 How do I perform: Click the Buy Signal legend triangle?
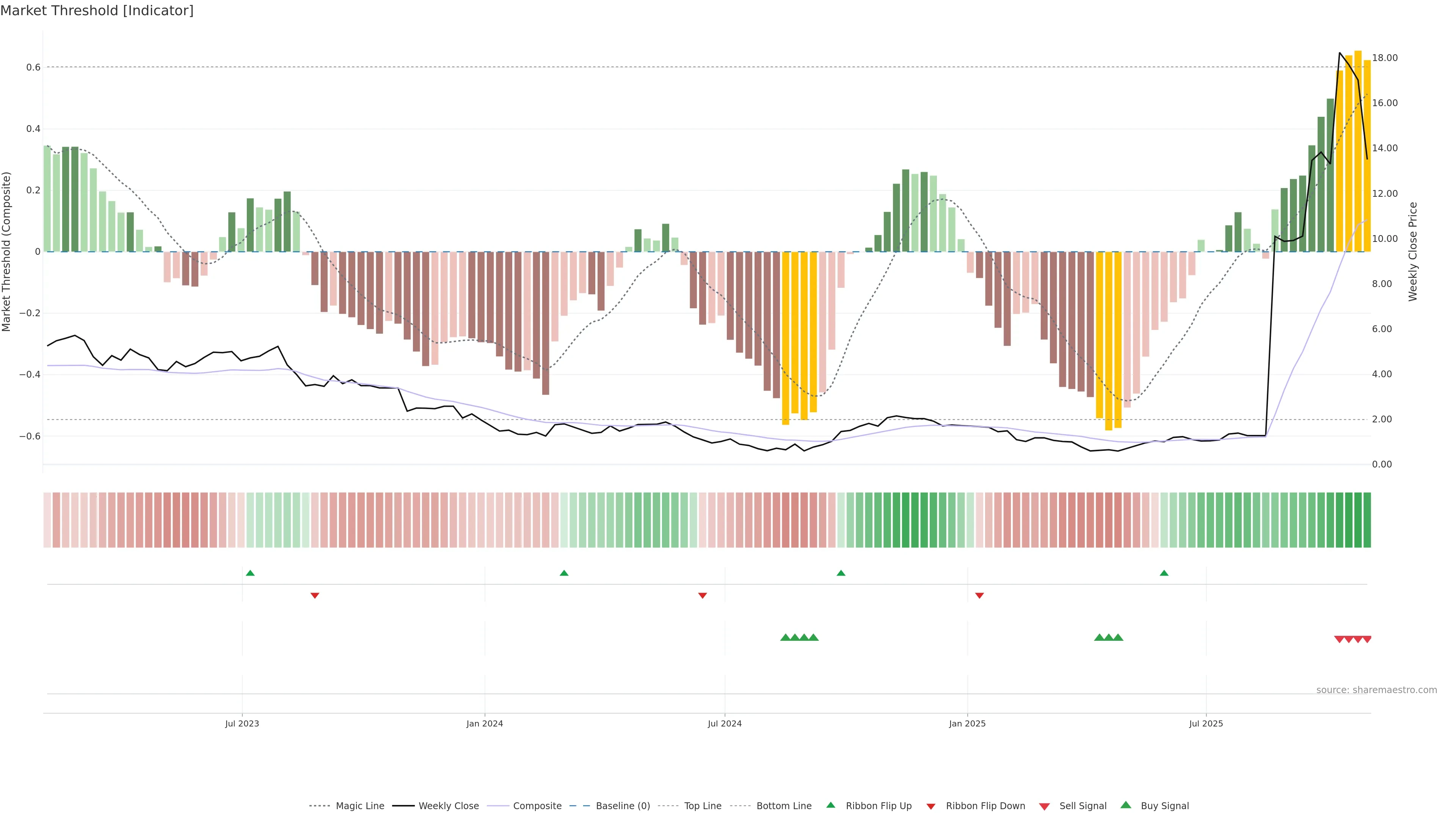point(1126,805)
